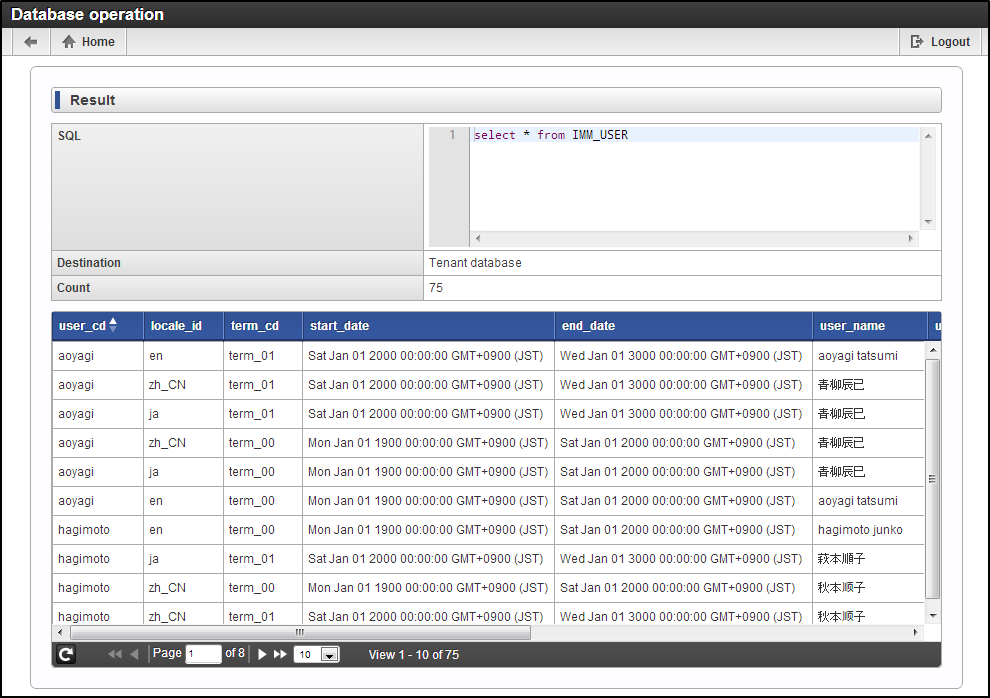Click the end_date column header
The height and width of the screenshot is (698, 990).
[683, 326]
